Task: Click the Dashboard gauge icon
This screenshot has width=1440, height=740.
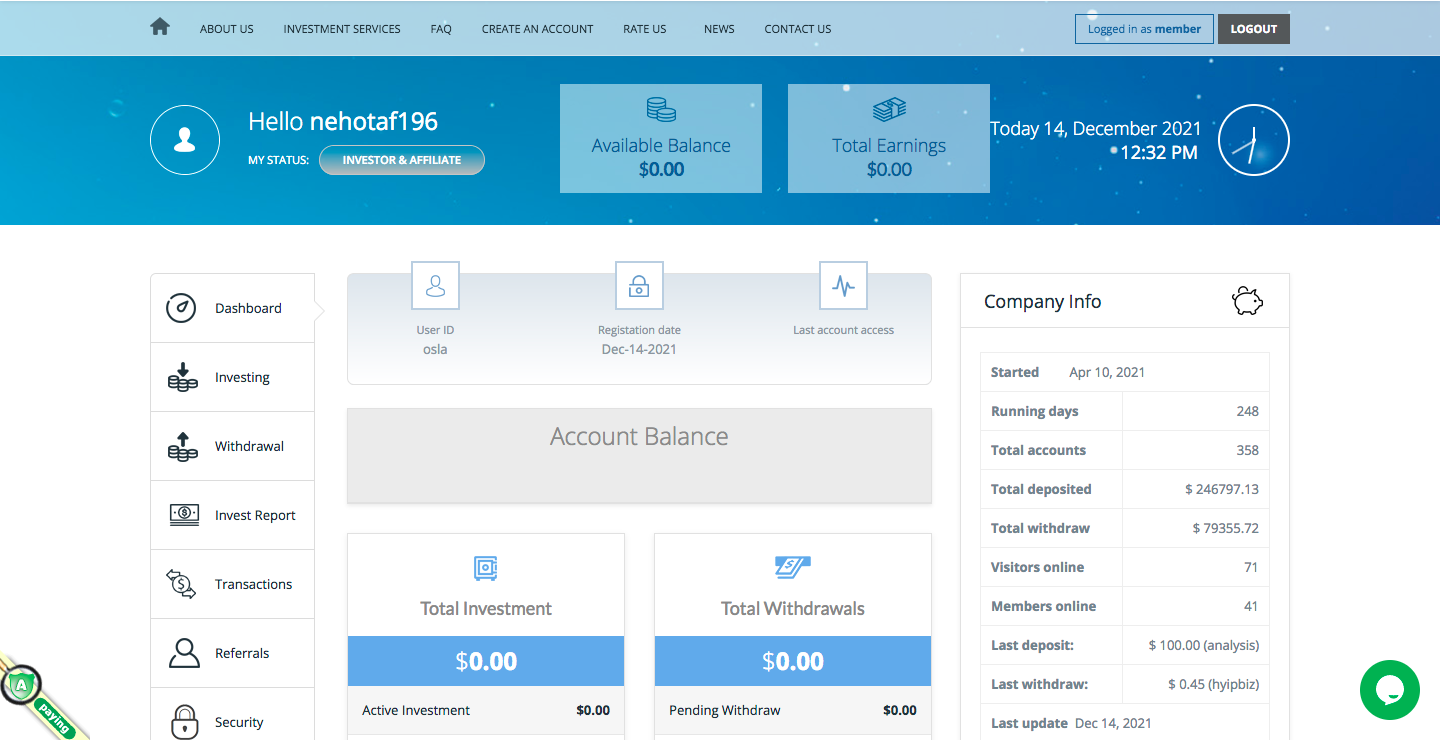Action: click(x=181, y=308)
